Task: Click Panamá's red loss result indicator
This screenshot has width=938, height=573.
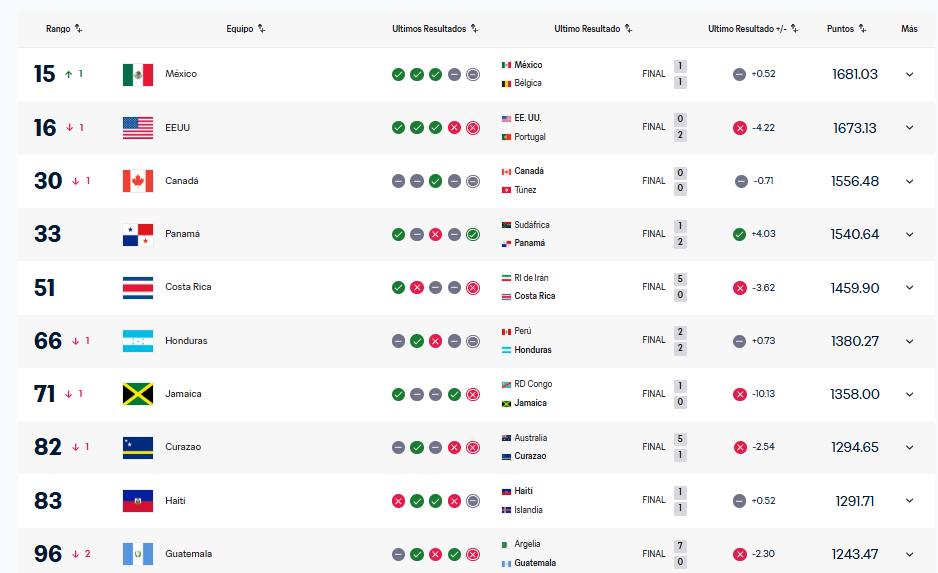Action: 435,234
